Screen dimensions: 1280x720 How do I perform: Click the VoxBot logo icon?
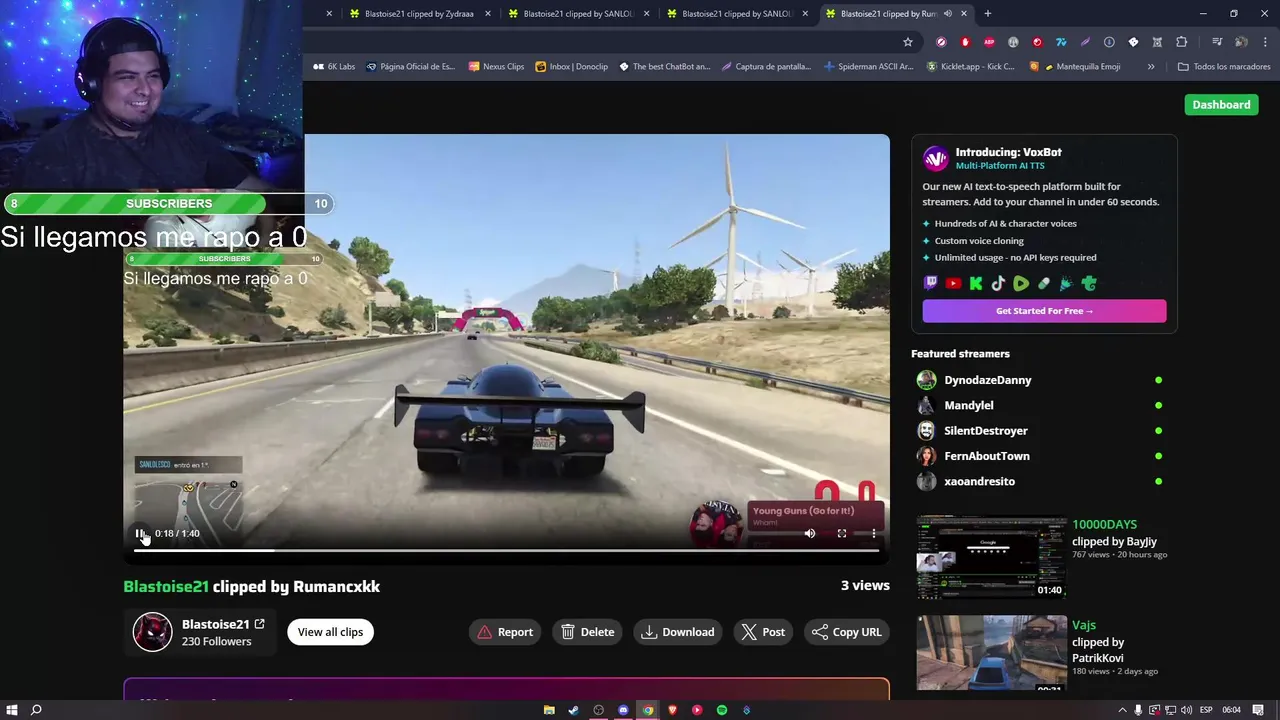(x=935, y=158)
